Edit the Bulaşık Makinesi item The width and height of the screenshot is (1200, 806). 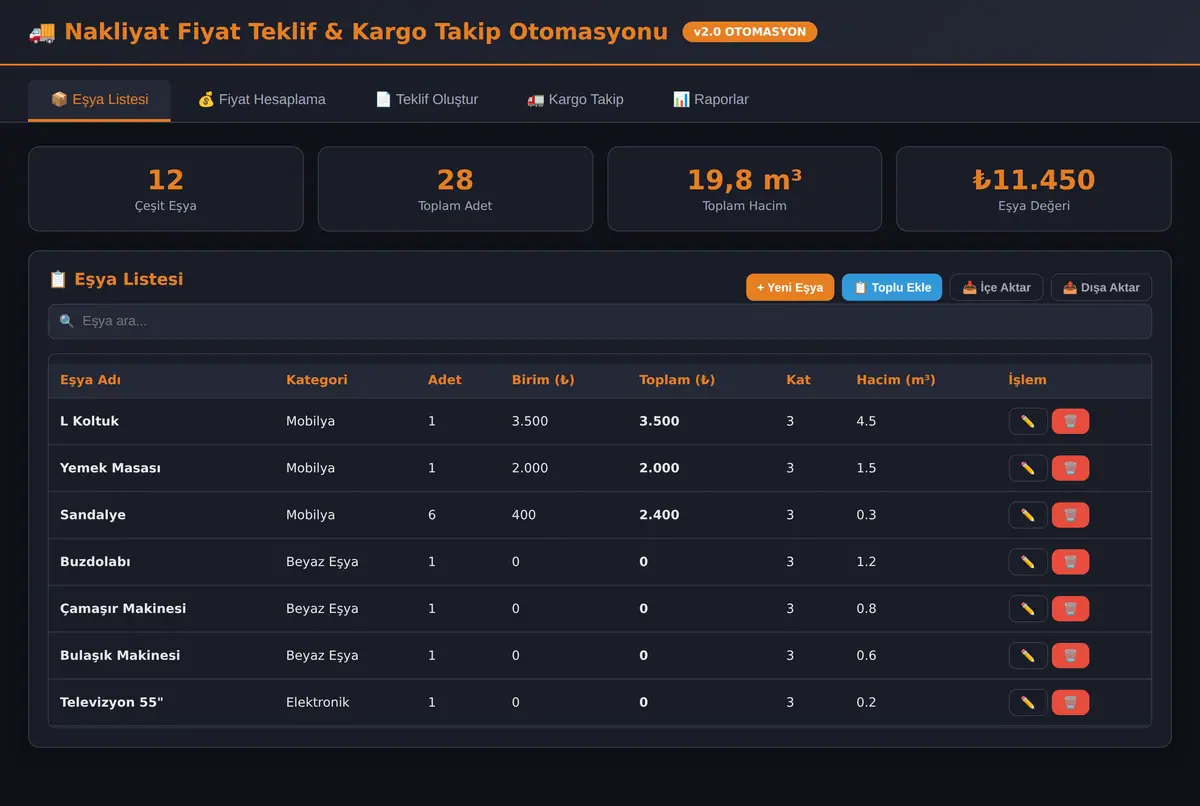[1028, 655]
